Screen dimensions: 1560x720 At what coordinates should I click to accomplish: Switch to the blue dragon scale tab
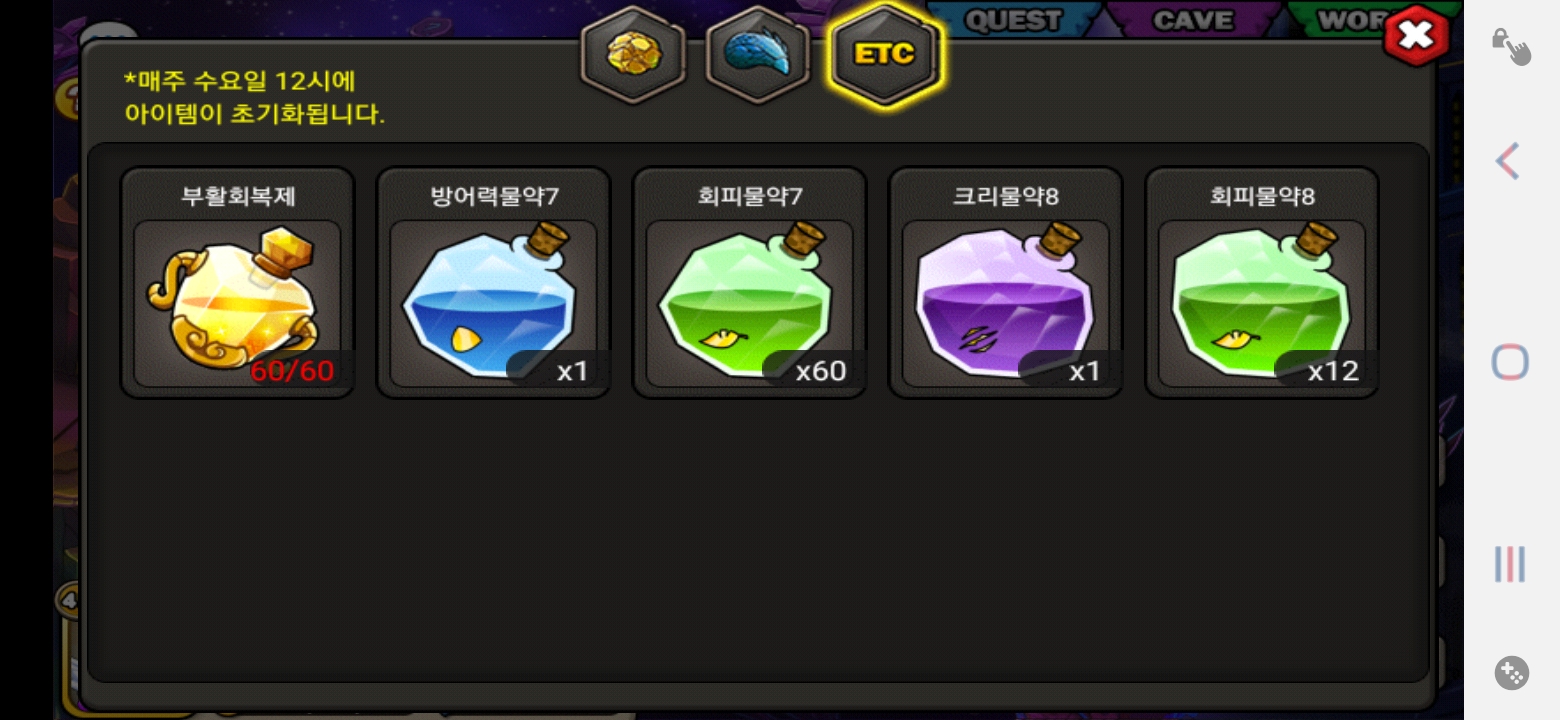pos(758,53)
